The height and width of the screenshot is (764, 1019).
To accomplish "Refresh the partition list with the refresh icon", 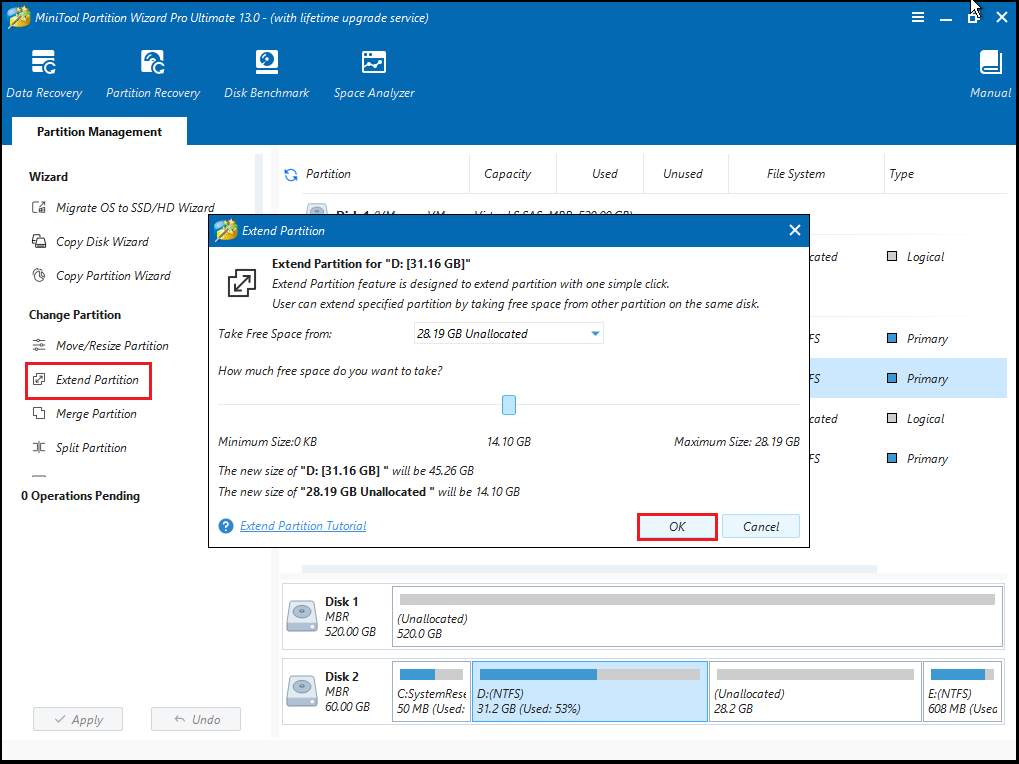I will point(291,174).
